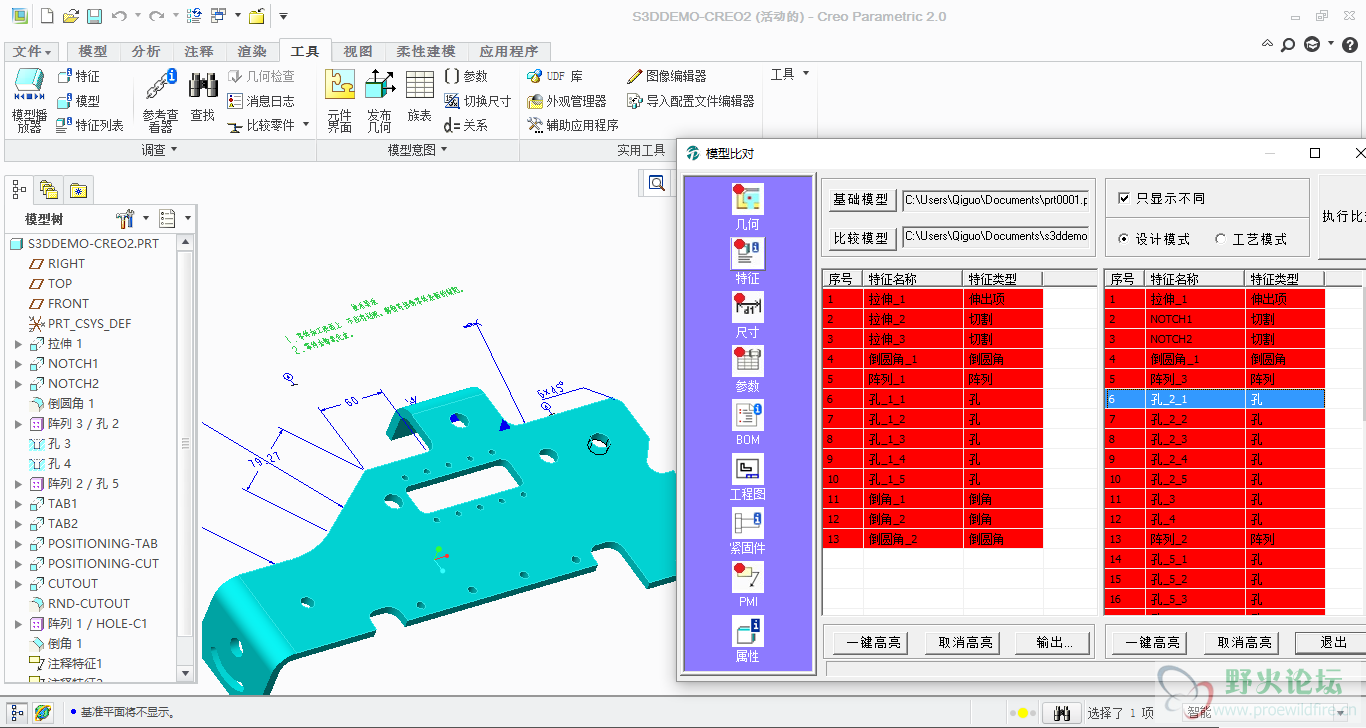Select 几何 geometry in model compare sidebar
Screen dimensions: 1366x728
pyautogui.click(x=747, y=207)
